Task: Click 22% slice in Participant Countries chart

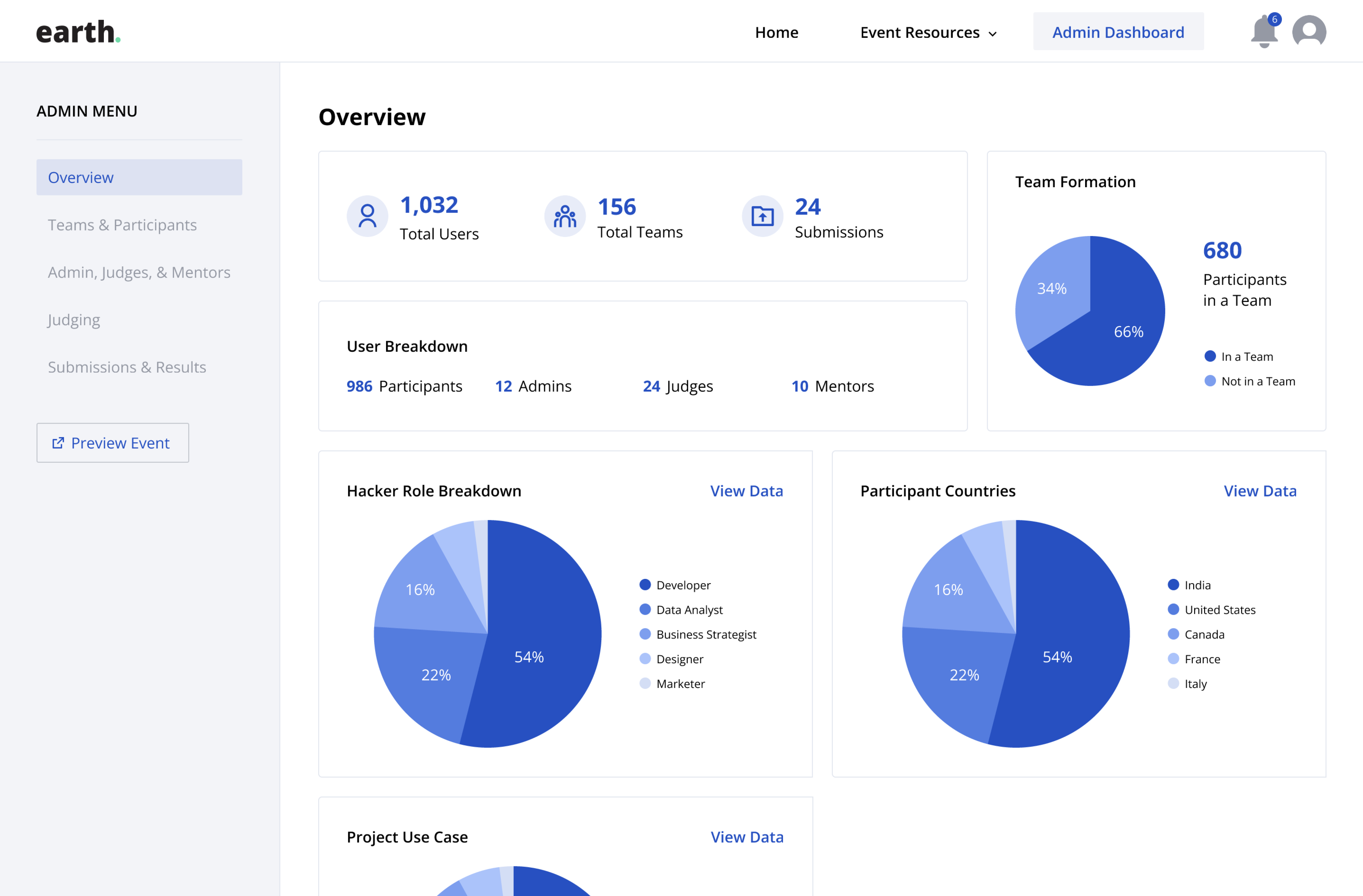Action: tap(964, 675)
